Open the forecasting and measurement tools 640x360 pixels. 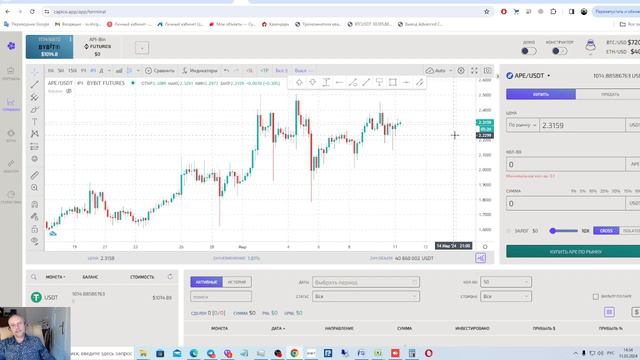pos(35,147)
